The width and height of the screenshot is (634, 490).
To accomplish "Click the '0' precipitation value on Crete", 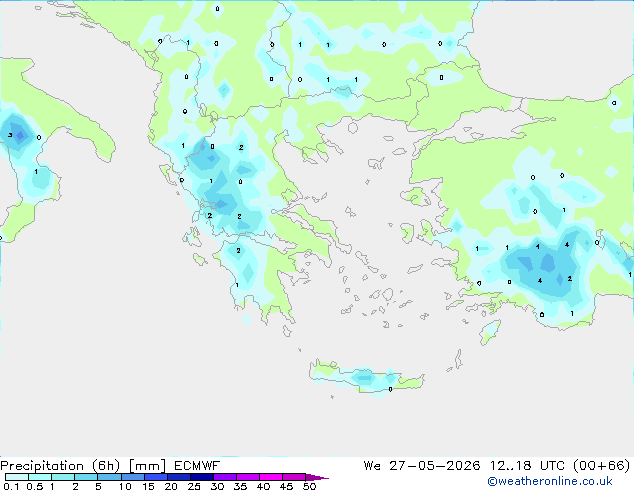I will [x=390, y=389].
